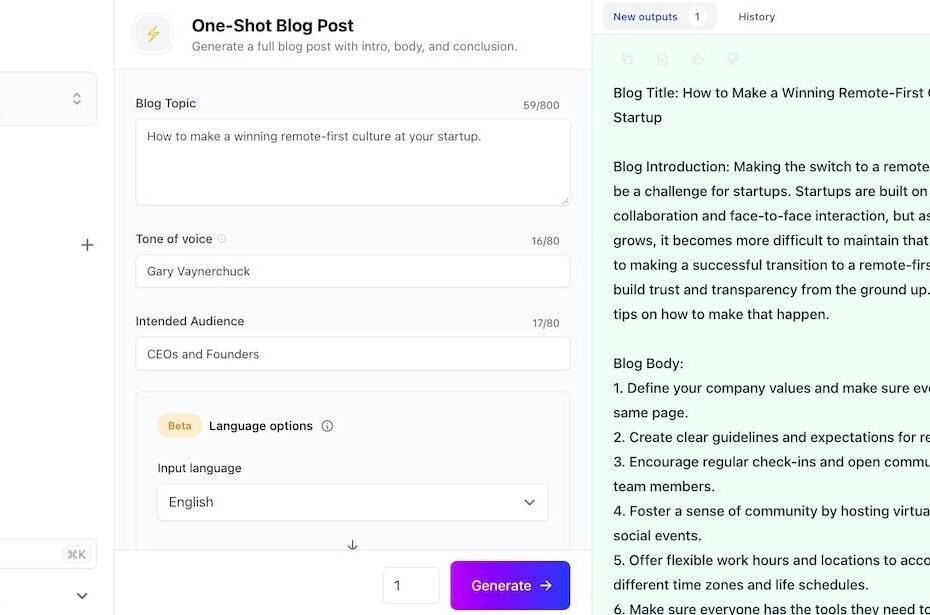Click the thumbs up icon on the output
This screenshot has width=930, height=615.
coord(698,59)
